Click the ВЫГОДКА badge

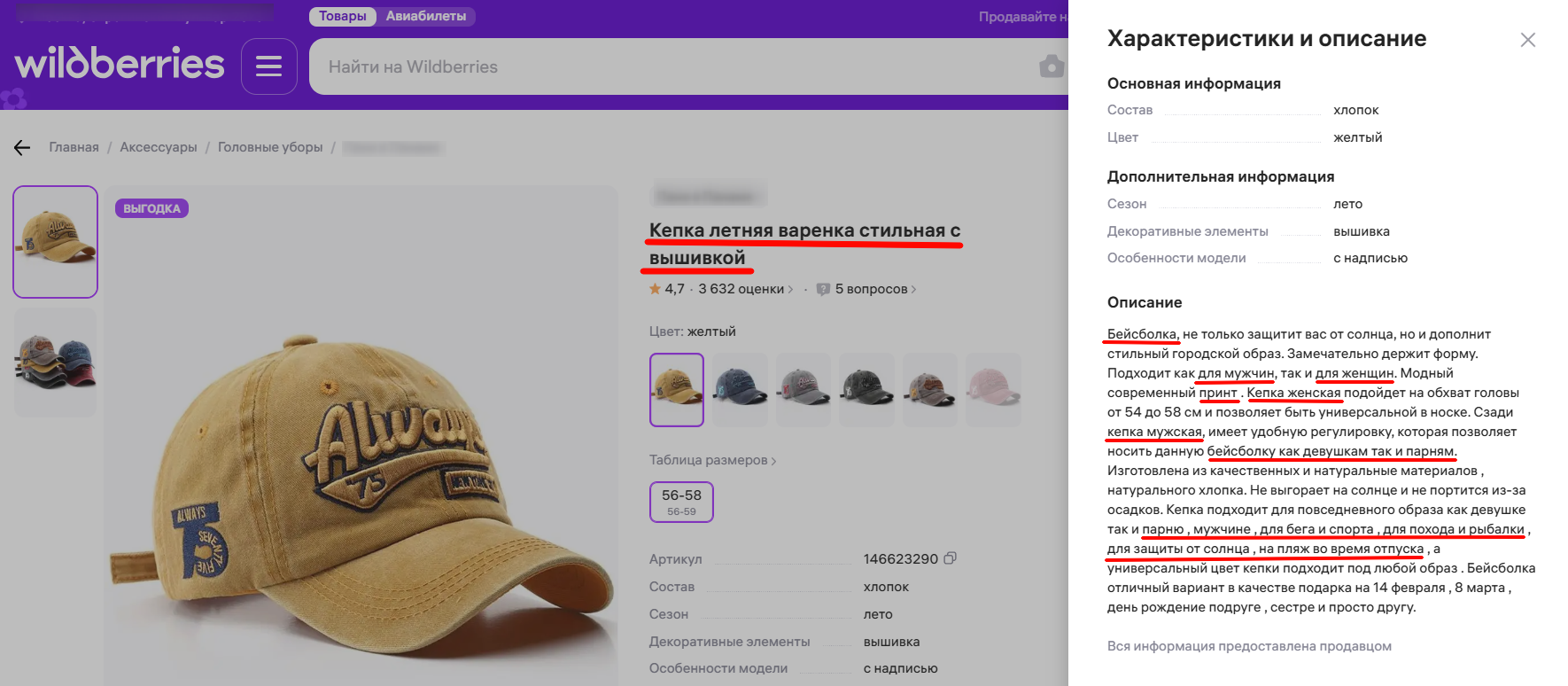click(x=151, y=208)
